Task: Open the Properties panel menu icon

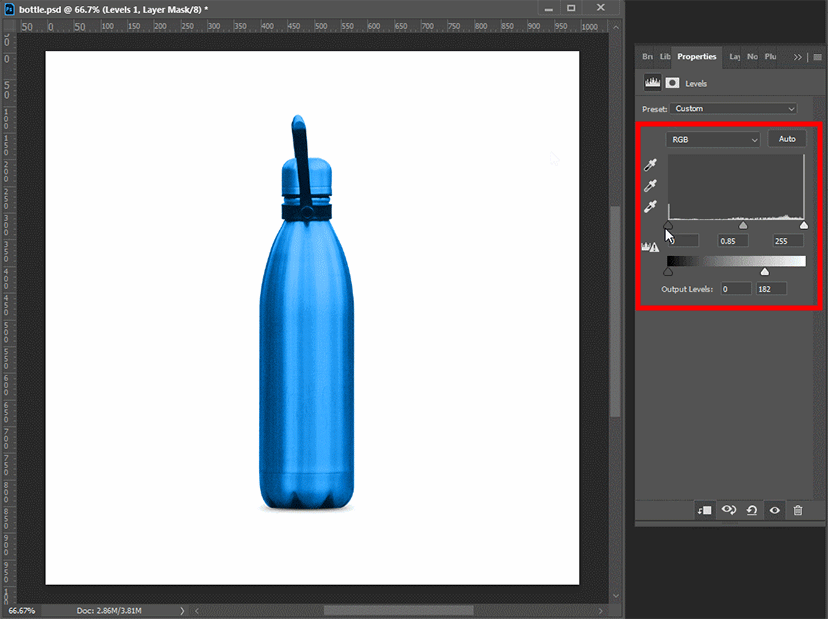Action: (x=817, y=57)
